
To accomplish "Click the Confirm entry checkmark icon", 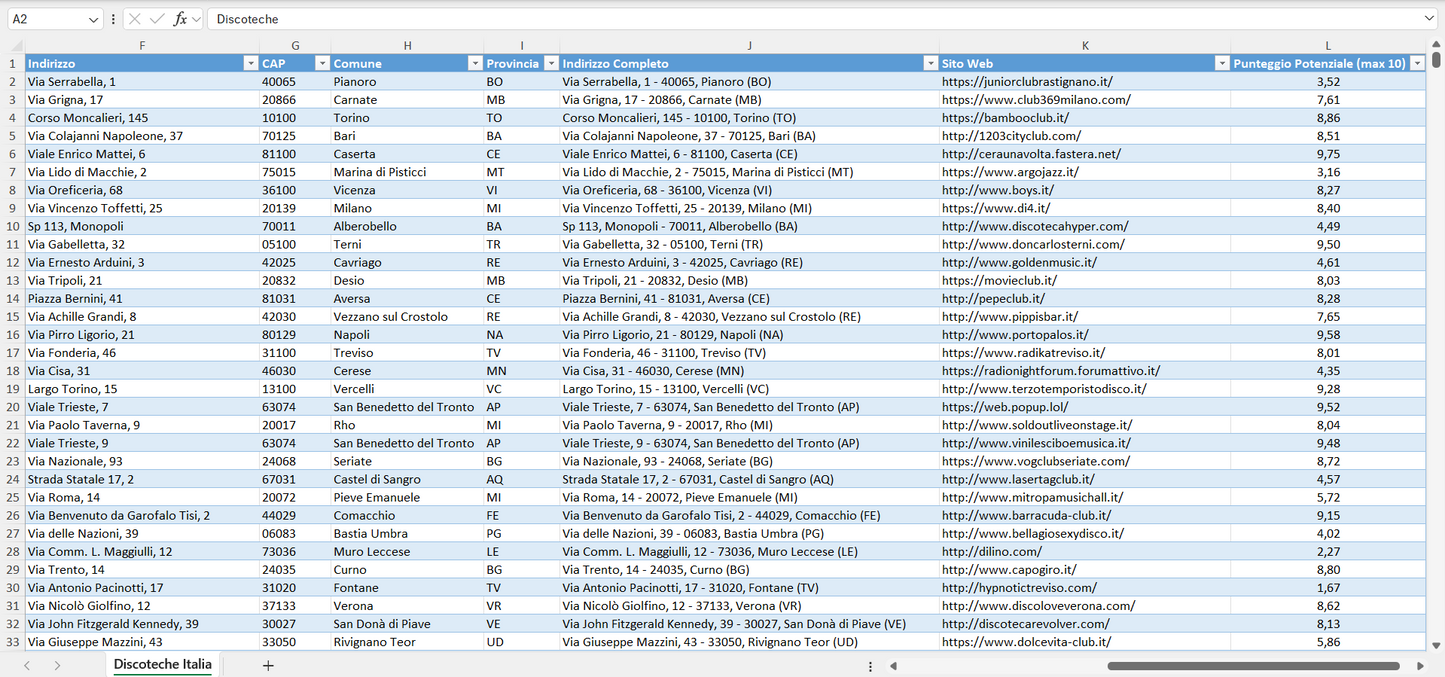I will [155, 18].
